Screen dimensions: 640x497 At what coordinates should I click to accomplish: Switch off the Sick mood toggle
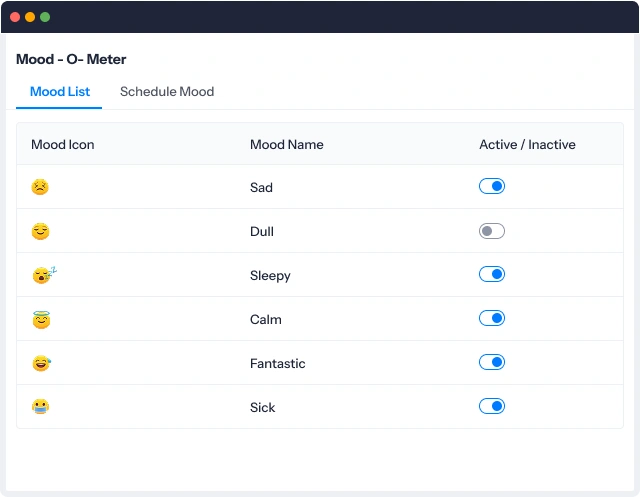coord(492,406)
